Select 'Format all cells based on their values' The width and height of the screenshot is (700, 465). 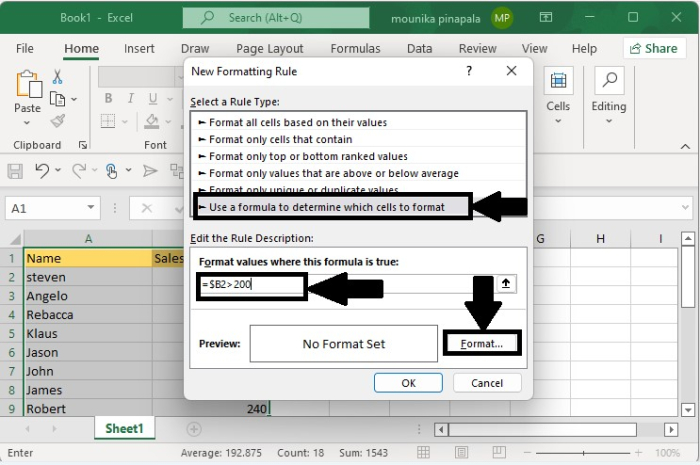click(358, 122)
